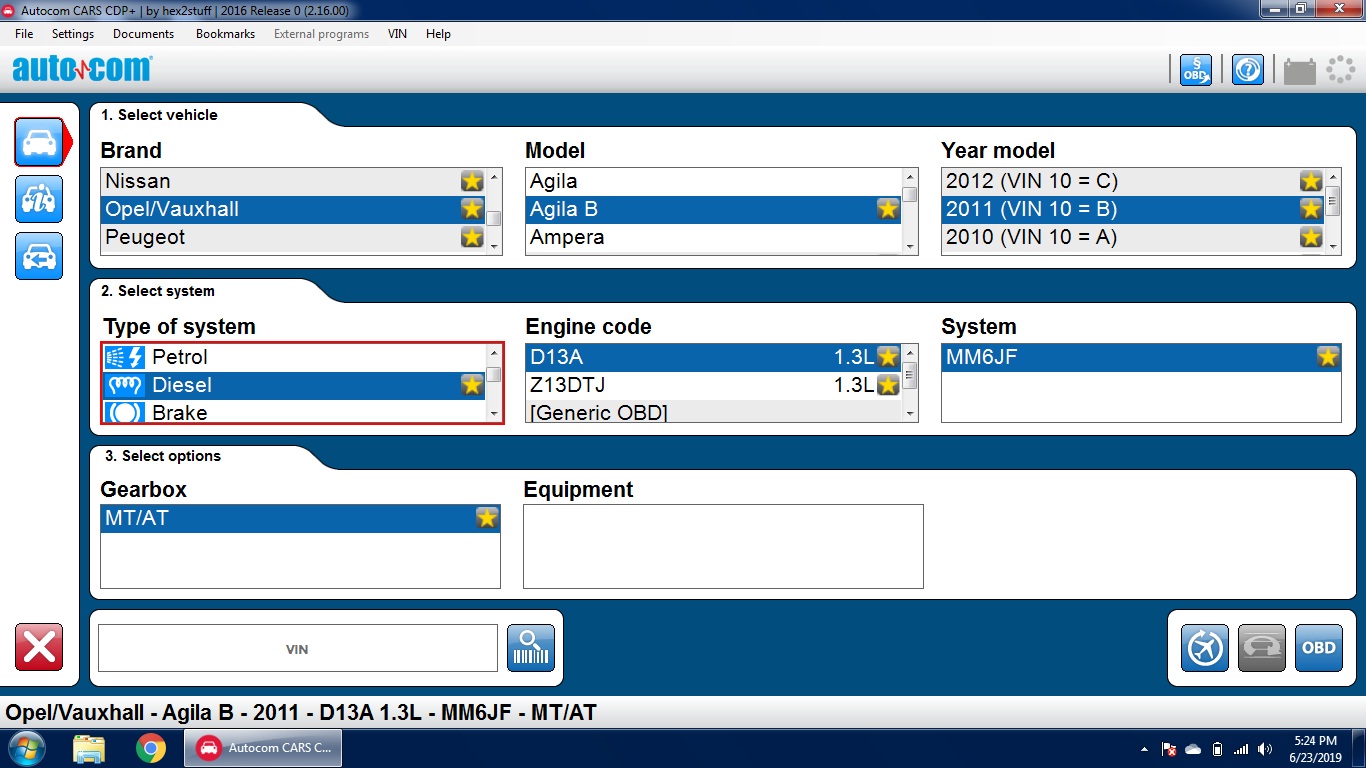
Task: Open the Help menu
Action: tap(438, 33)
